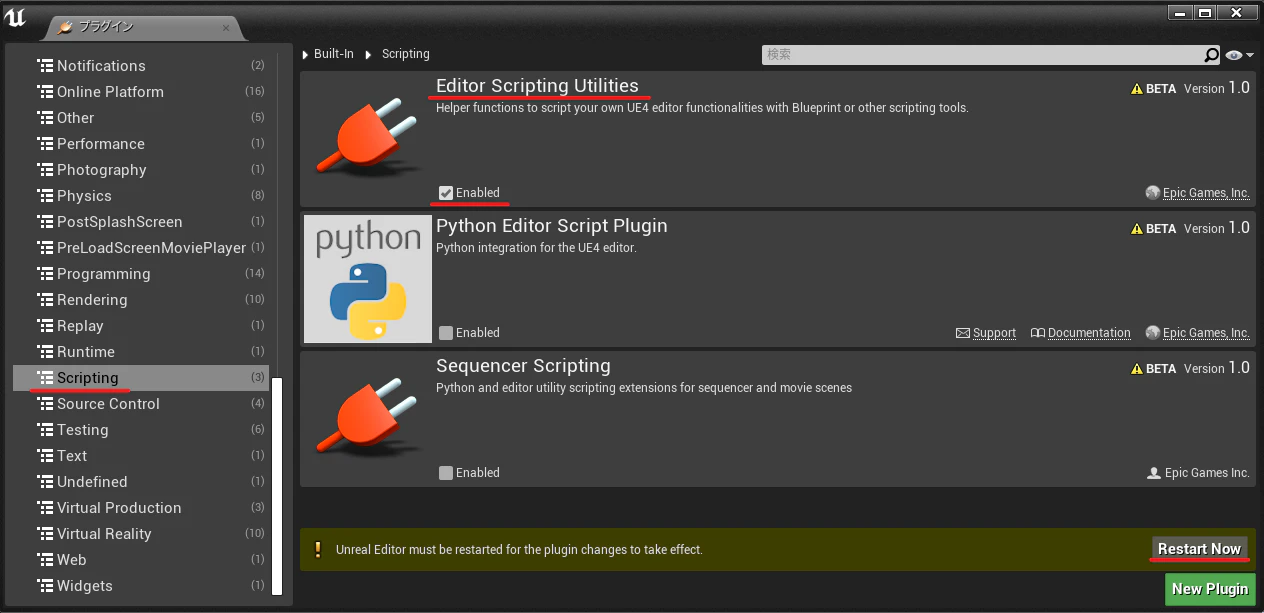This screenshot has height=613, width=1264.
Task: Click the Support envelope icon
Action: pyautogui.click(x=963, y=333)
